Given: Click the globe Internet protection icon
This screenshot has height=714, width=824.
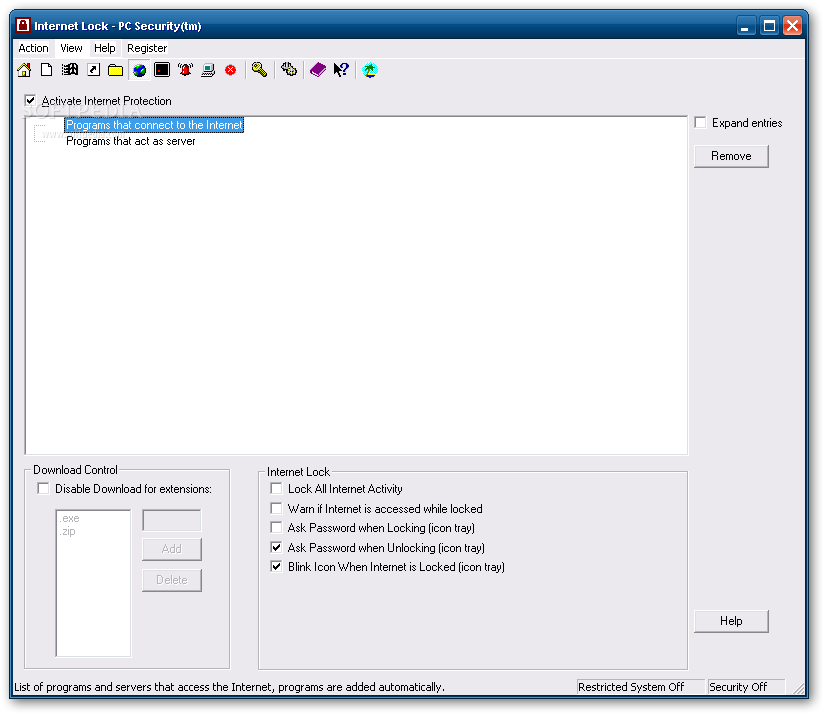Looking at the screenshot, I should click(x=139, y=70).
